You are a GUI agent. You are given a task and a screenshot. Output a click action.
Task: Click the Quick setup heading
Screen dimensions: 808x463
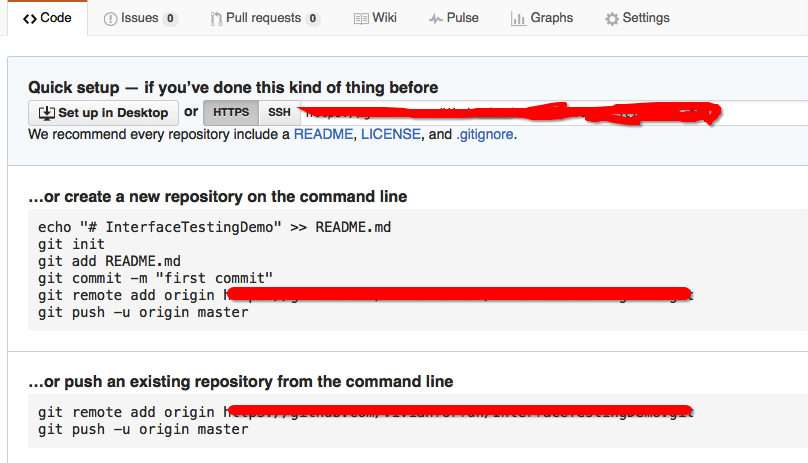click(x=233, y=88)
